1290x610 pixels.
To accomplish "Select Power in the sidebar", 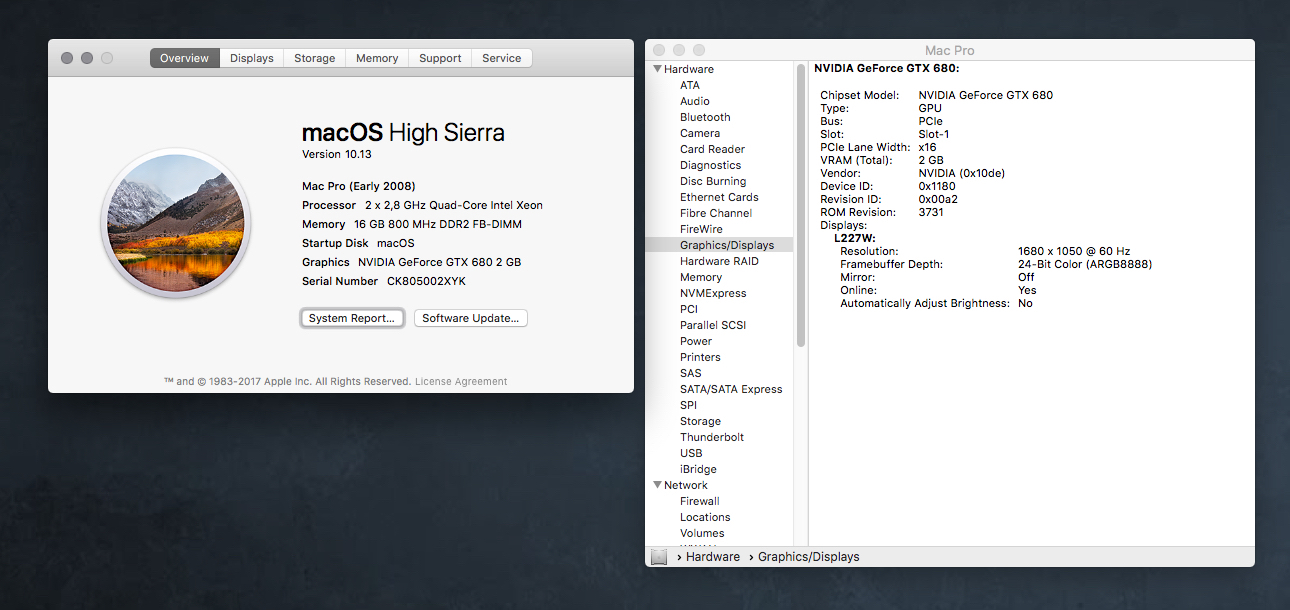I will 696,341.
